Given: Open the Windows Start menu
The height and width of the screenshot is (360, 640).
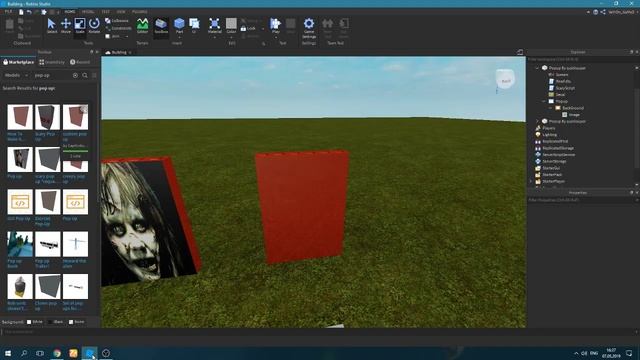Looking at the screenshot, I should pyautogui.click(x=8, y=353).
